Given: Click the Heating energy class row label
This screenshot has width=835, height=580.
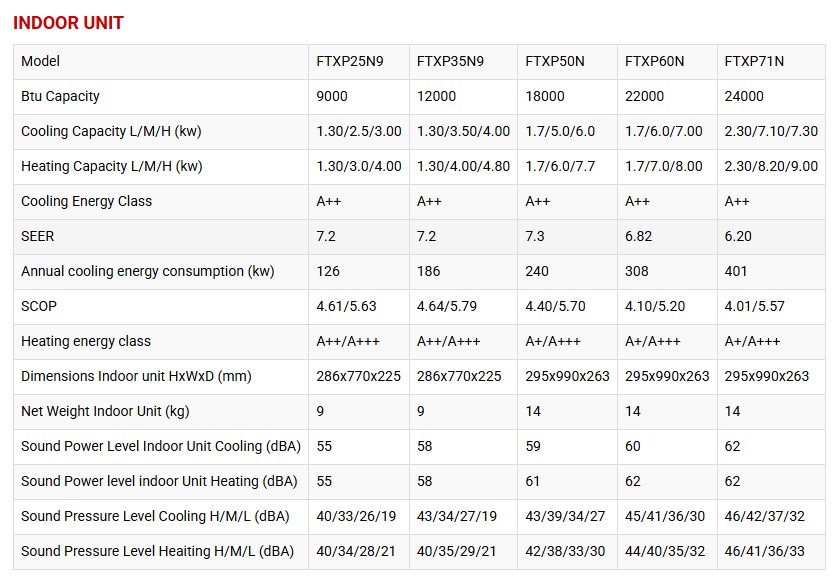Looking at the screenshot, I should (x=86, y=341).
